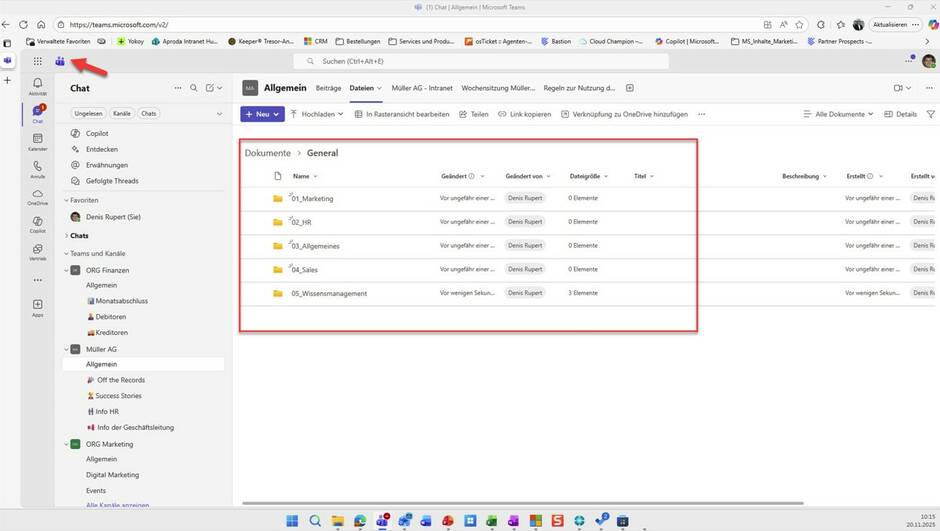940x531 pixels.
Task: Start a meeting with camera icon
Action: [898, 88]
